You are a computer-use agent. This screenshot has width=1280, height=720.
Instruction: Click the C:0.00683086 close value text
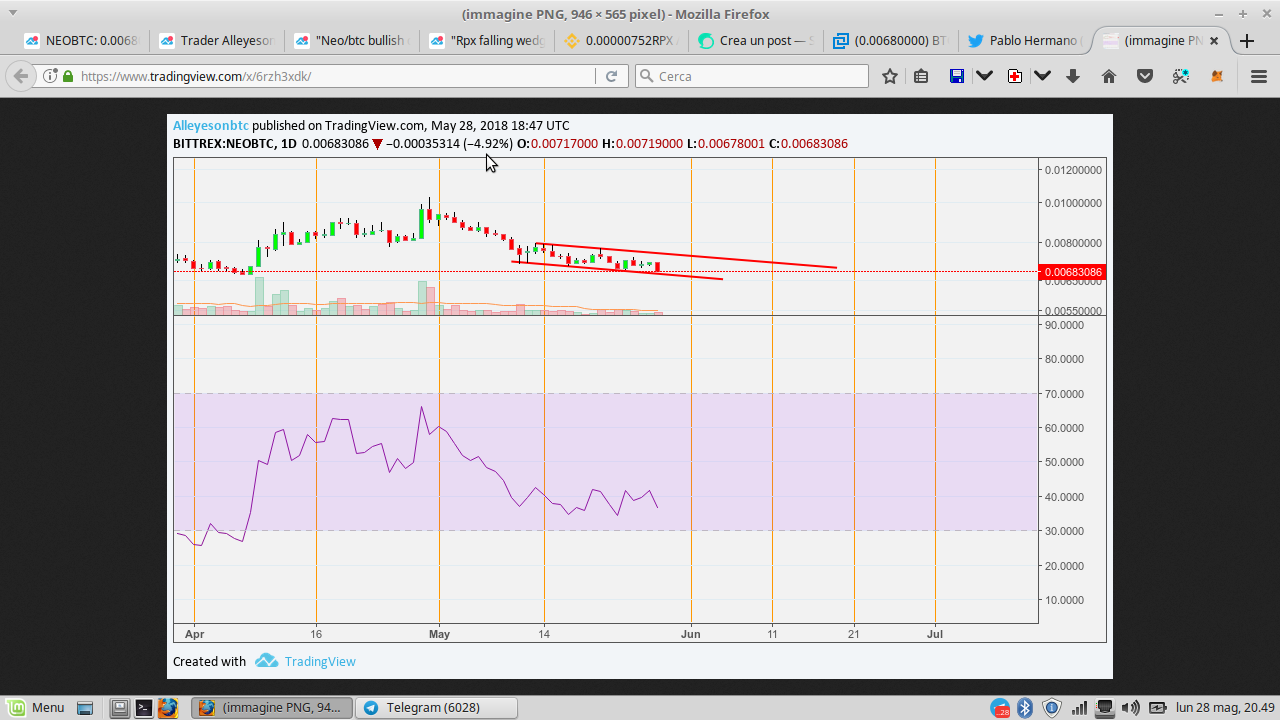click(x=808, y=144)
